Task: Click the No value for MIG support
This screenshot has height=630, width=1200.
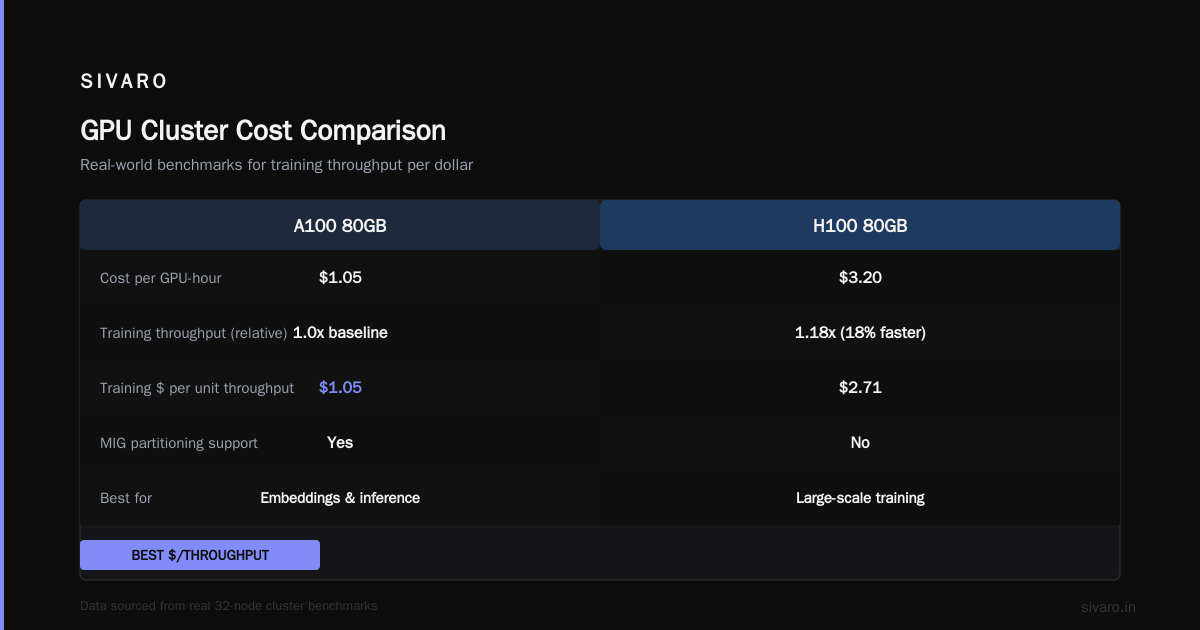Action: (x=860, y=443)
